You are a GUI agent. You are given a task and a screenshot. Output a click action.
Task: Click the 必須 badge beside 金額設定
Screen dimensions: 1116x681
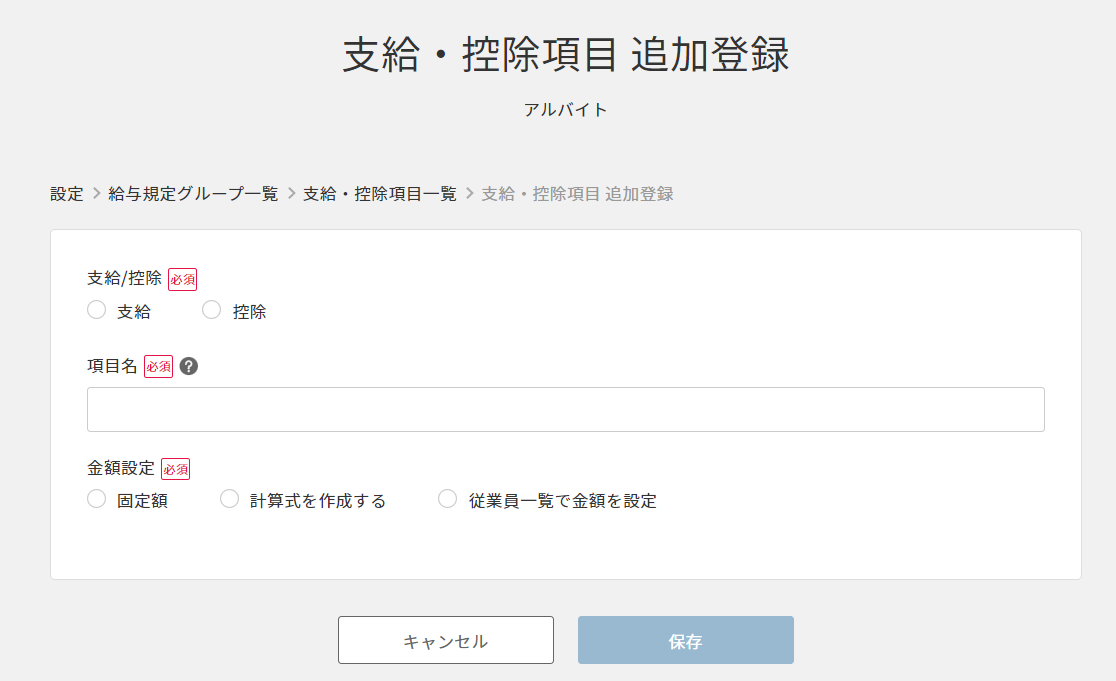point(175,469)
